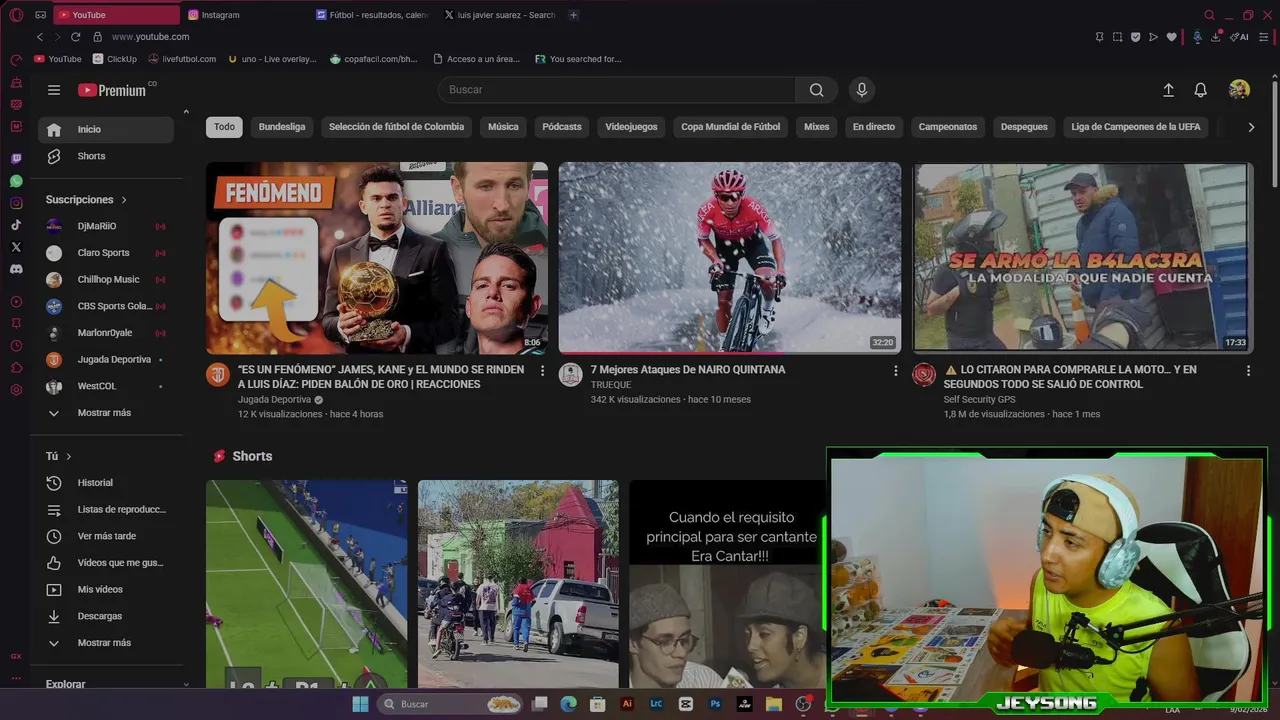Click the www.youtube.com address bar
The image size is (1280, 720).
(150, 37)
